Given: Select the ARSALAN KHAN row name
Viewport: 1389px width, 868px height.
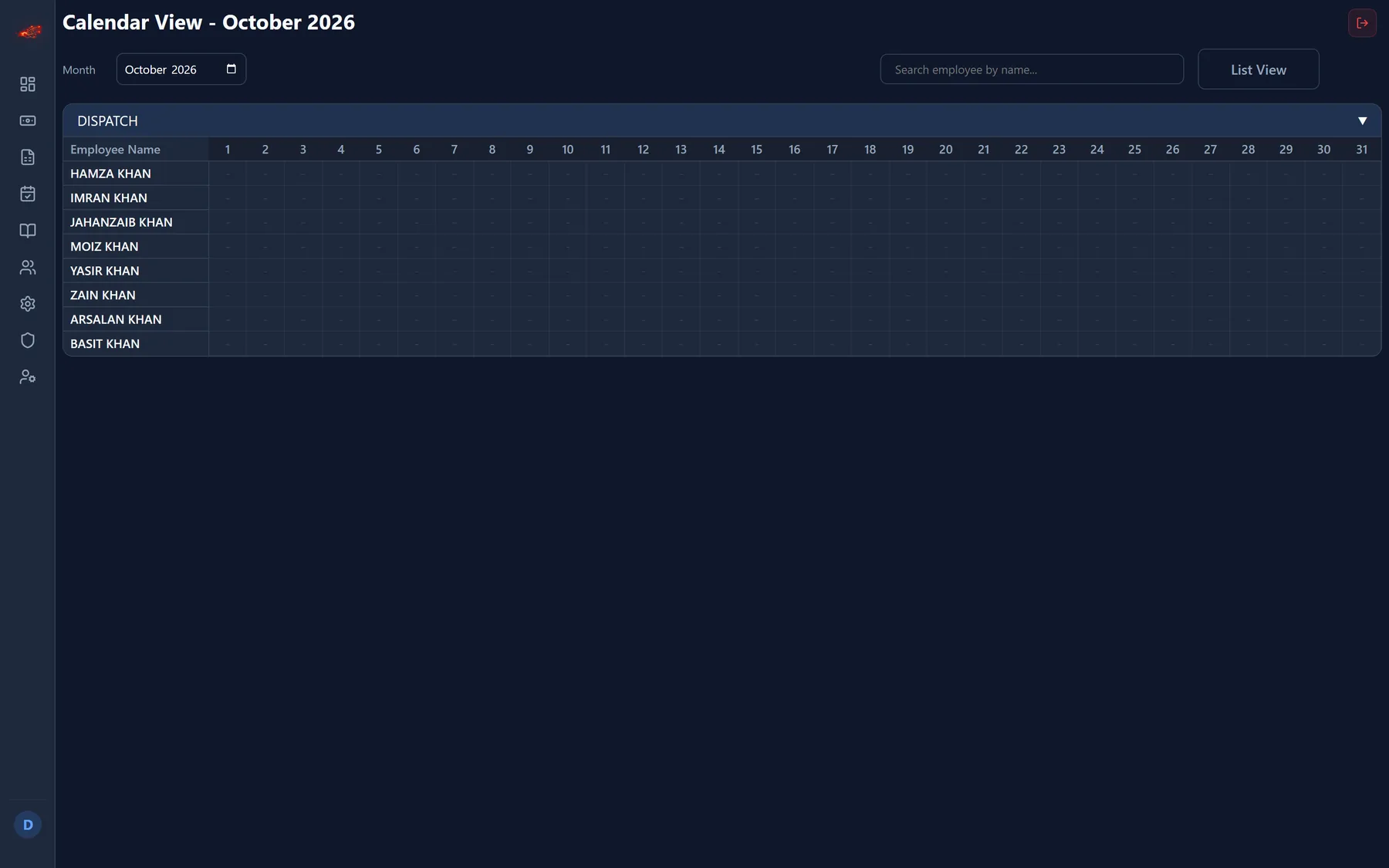Looking at the screenshot, I should [x=116, y=319].
